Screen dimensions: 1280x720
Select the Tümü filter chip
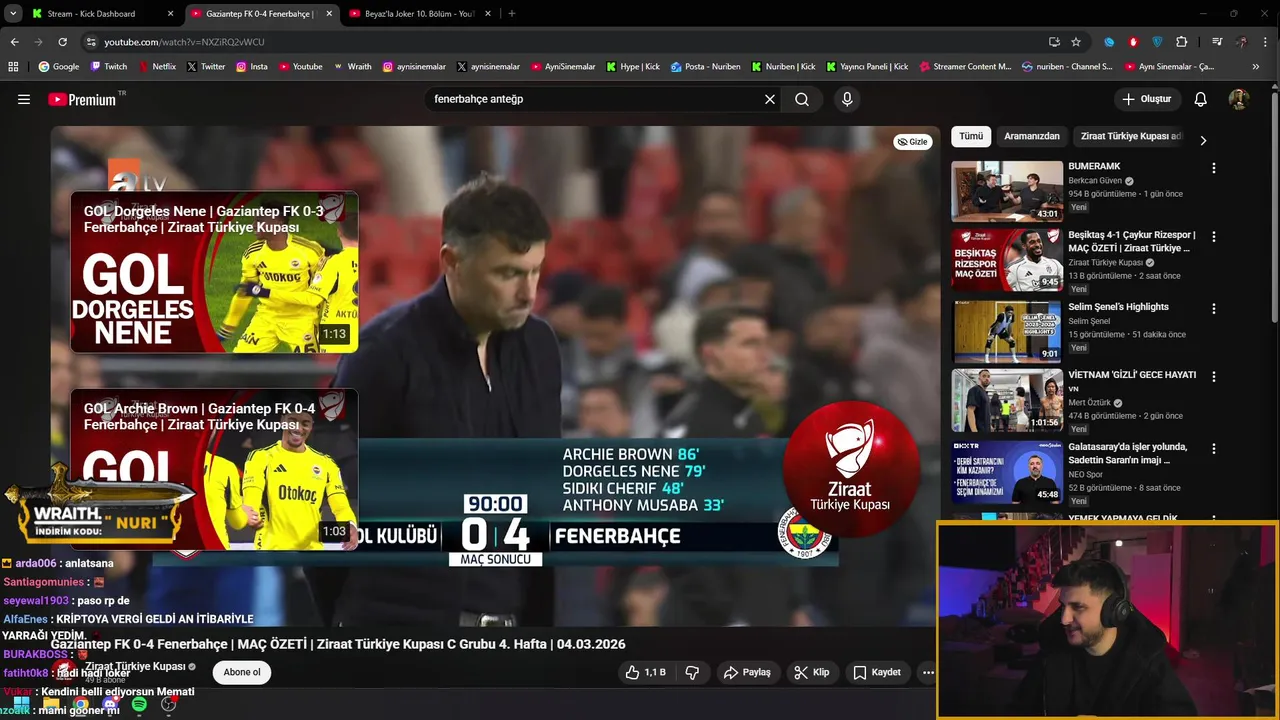[971, 136]
